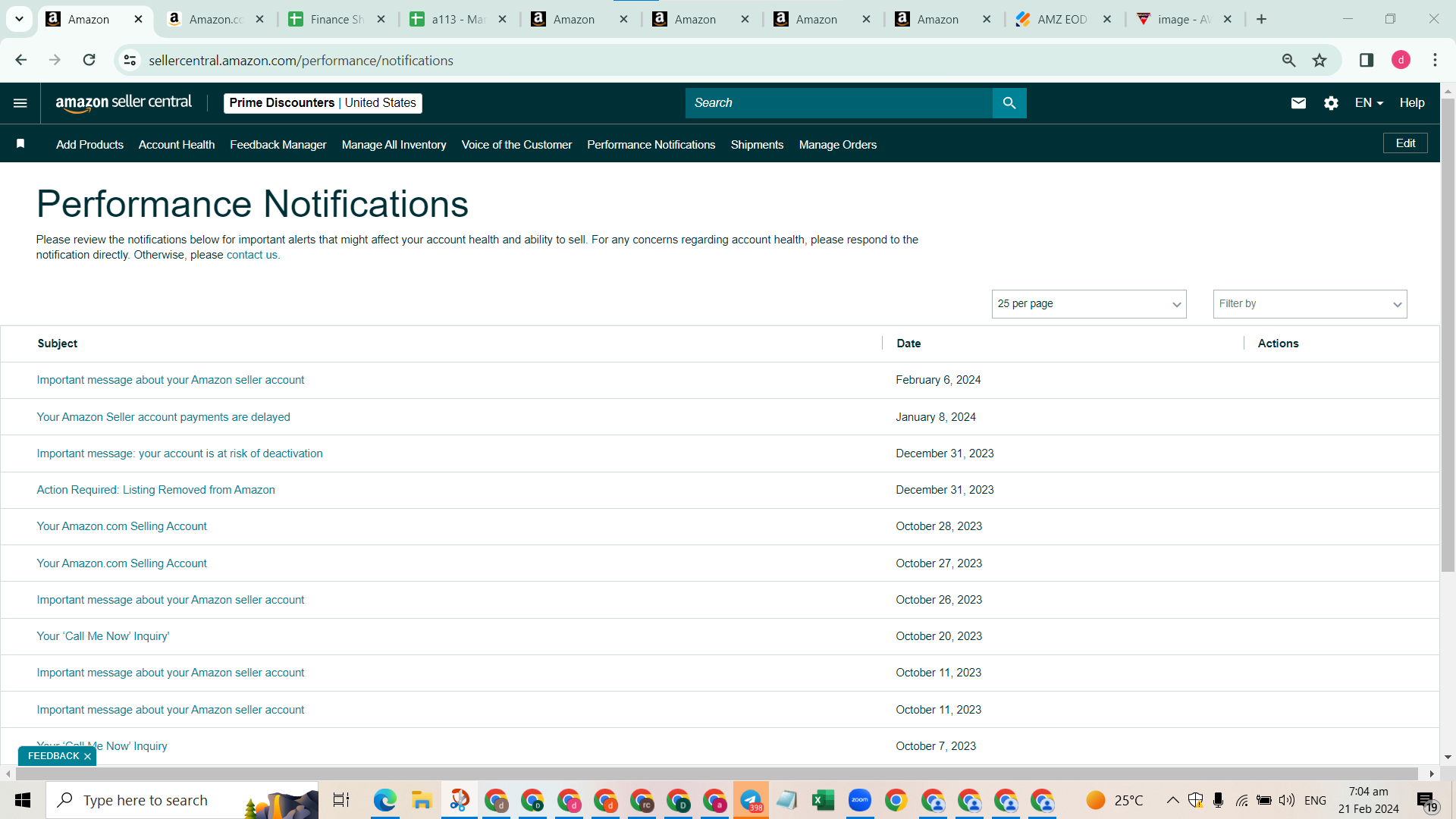This screenshot has height=819, width=1456.
Task: Open the tab search dropdown arrow
Action: (19, 19)
